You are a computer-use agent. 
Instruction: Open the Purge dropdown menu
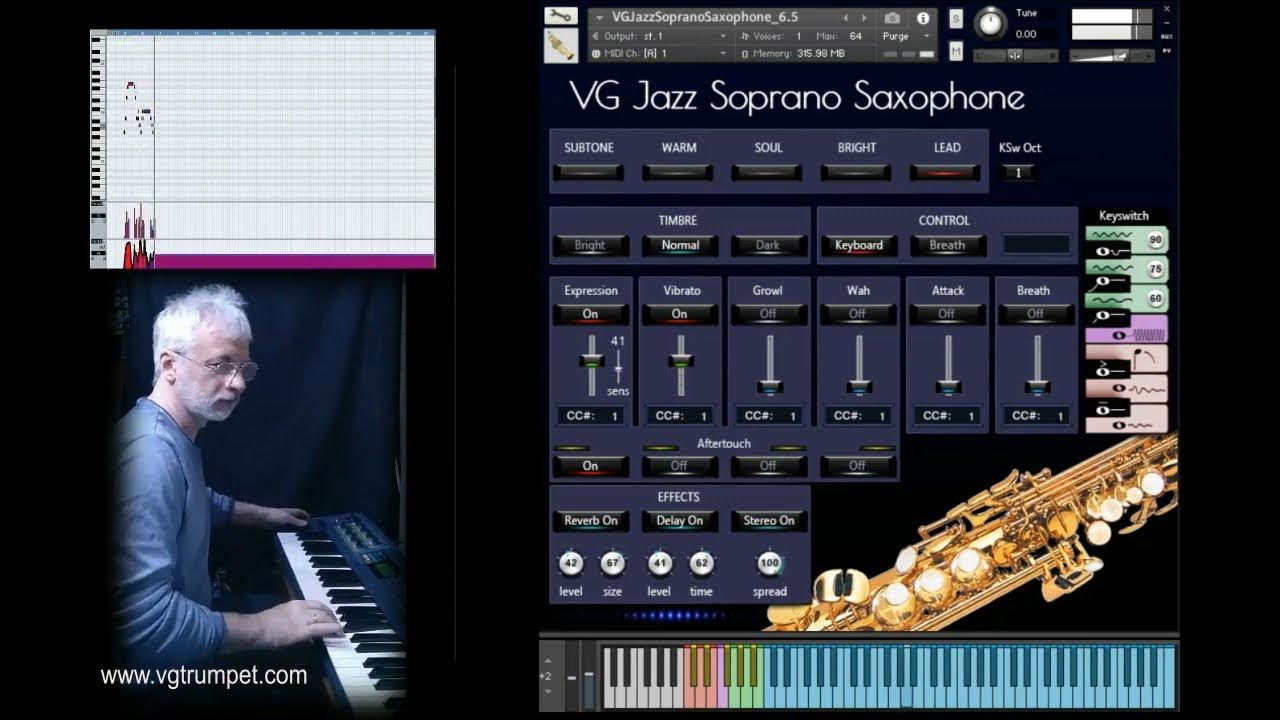pyautogui.click(x=908, y=36)
